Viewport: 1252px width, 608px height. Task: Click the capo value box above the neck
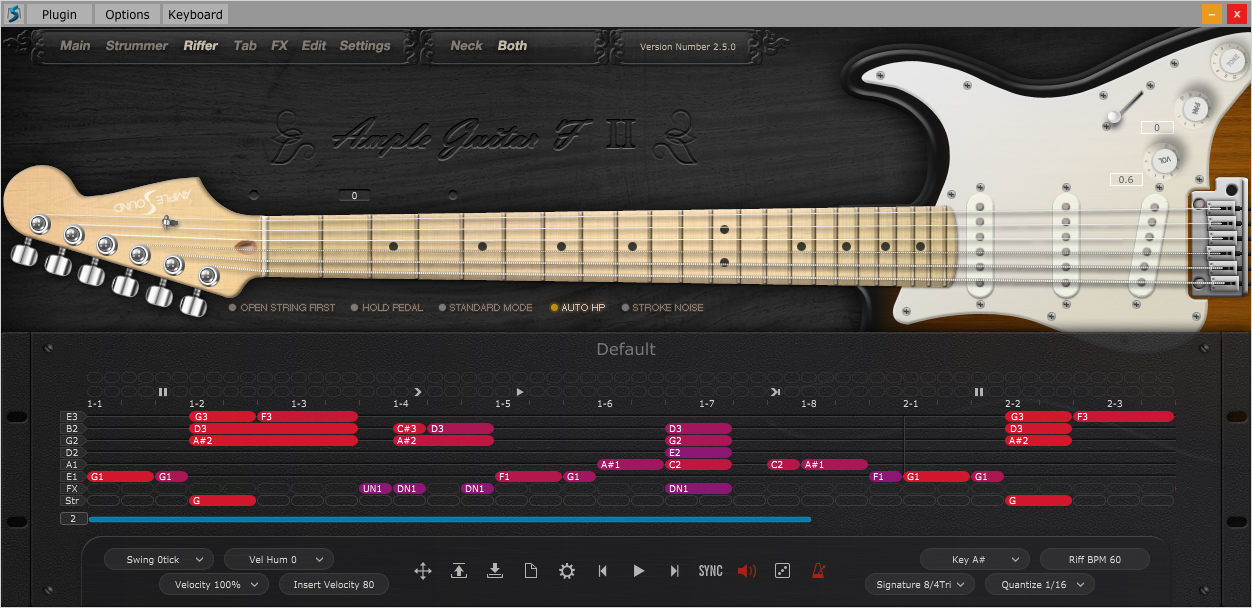click(354, 196)
